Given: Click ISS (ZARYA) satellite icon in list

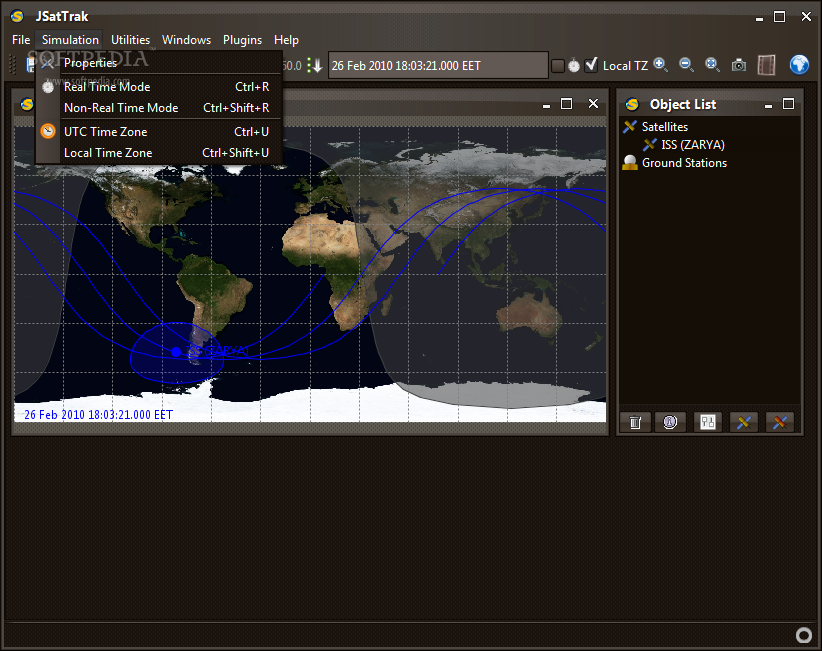Looking at the screenshot, I should pyautogui.click(x=650, y=145).
